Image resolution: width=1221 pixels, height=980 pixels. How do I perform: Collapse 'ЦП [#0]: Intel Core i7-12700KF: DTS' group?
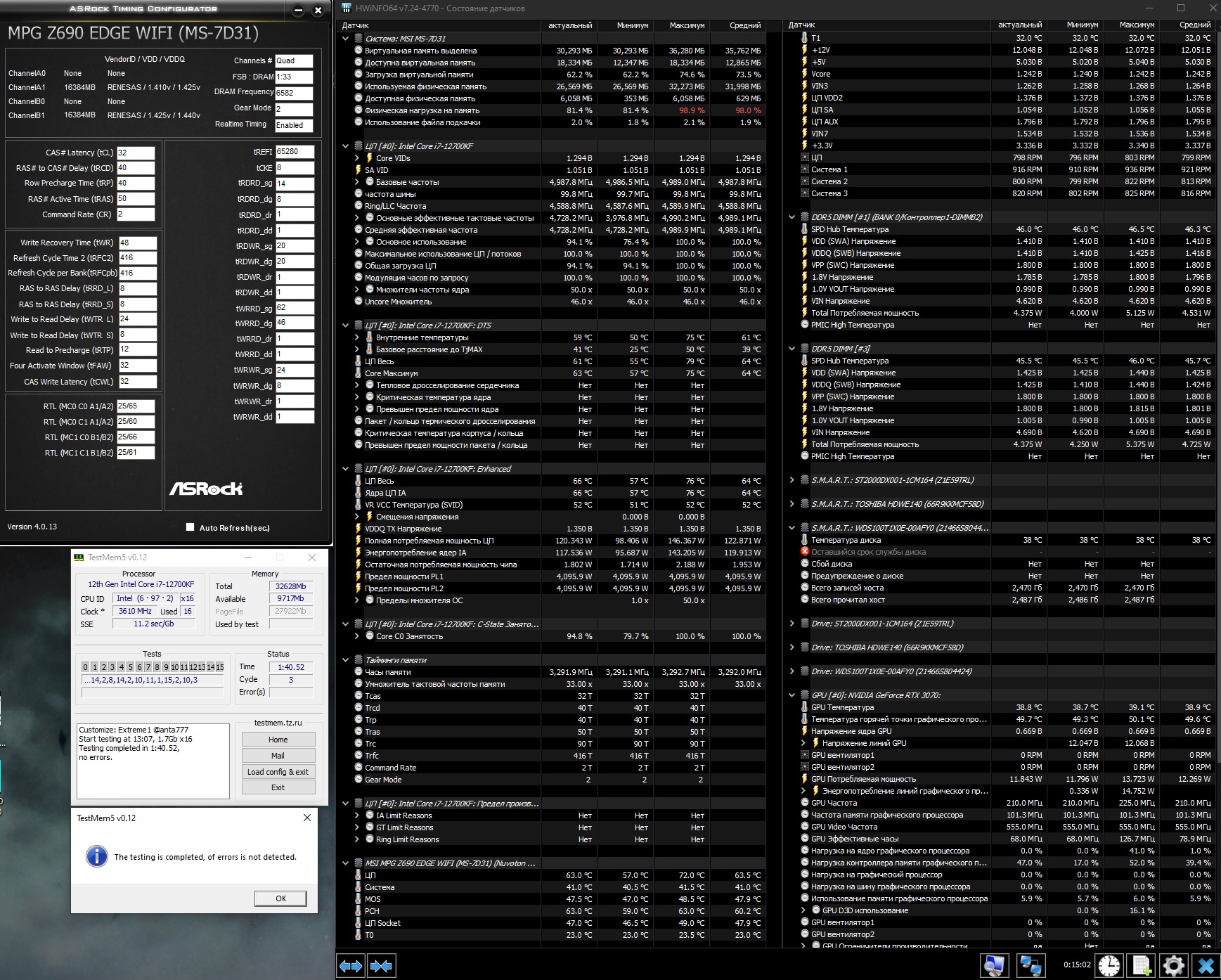(345, 325)
